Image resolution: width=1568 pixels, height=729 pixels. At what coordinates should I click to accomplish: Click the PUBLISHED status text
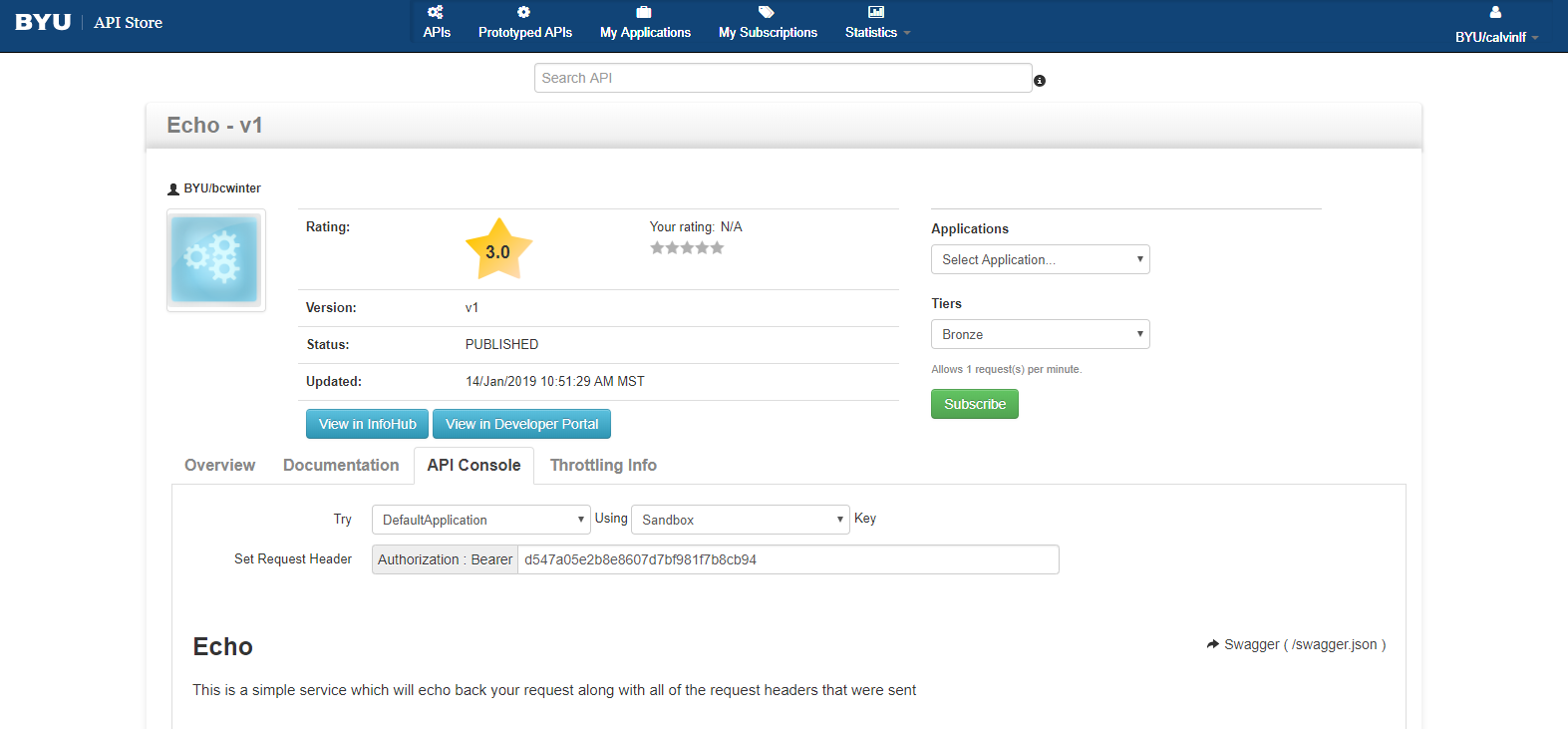click(x=501, y=344)
